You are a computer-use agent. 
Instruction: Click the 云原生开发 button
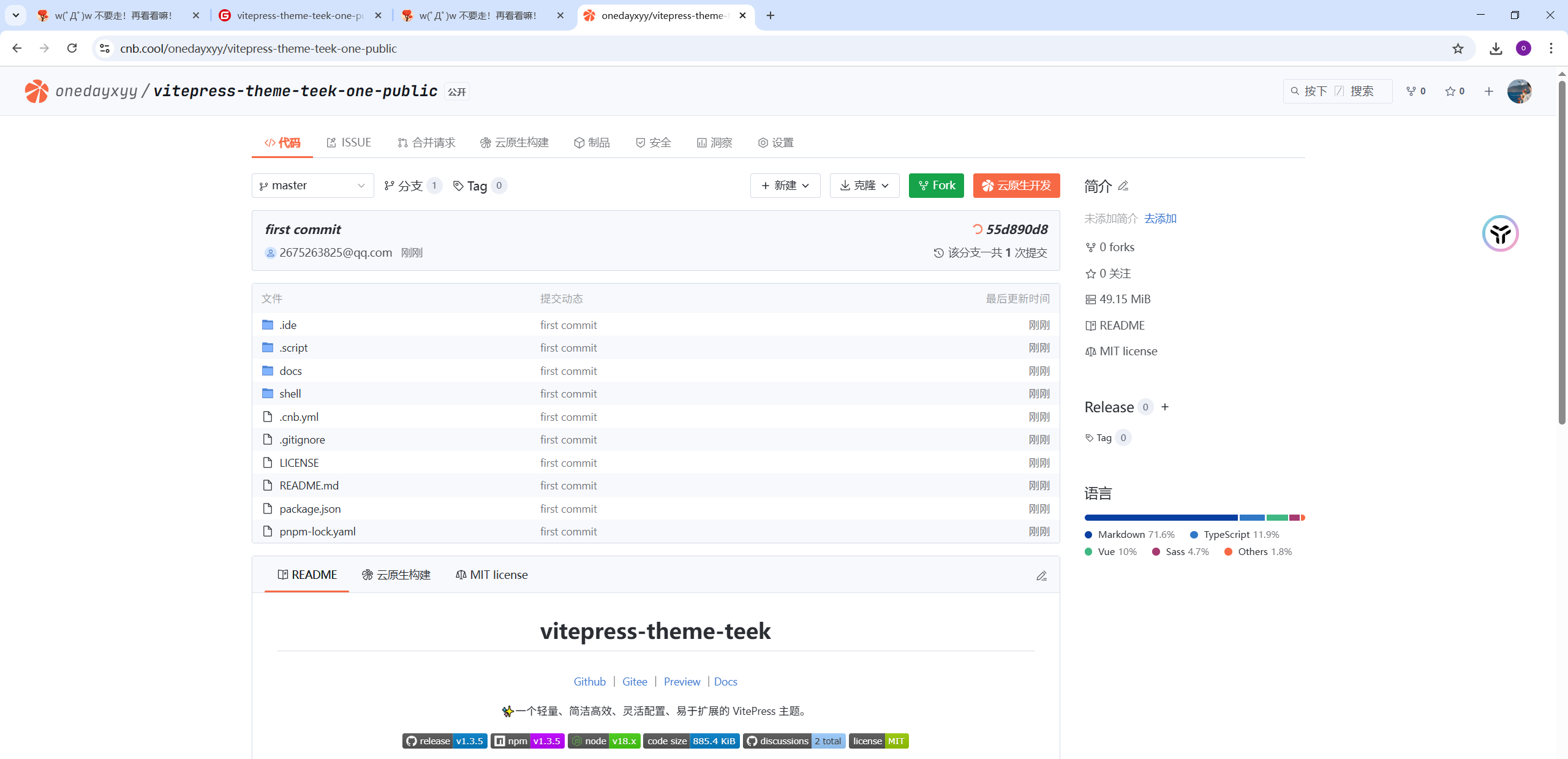tap(1016, 186)
